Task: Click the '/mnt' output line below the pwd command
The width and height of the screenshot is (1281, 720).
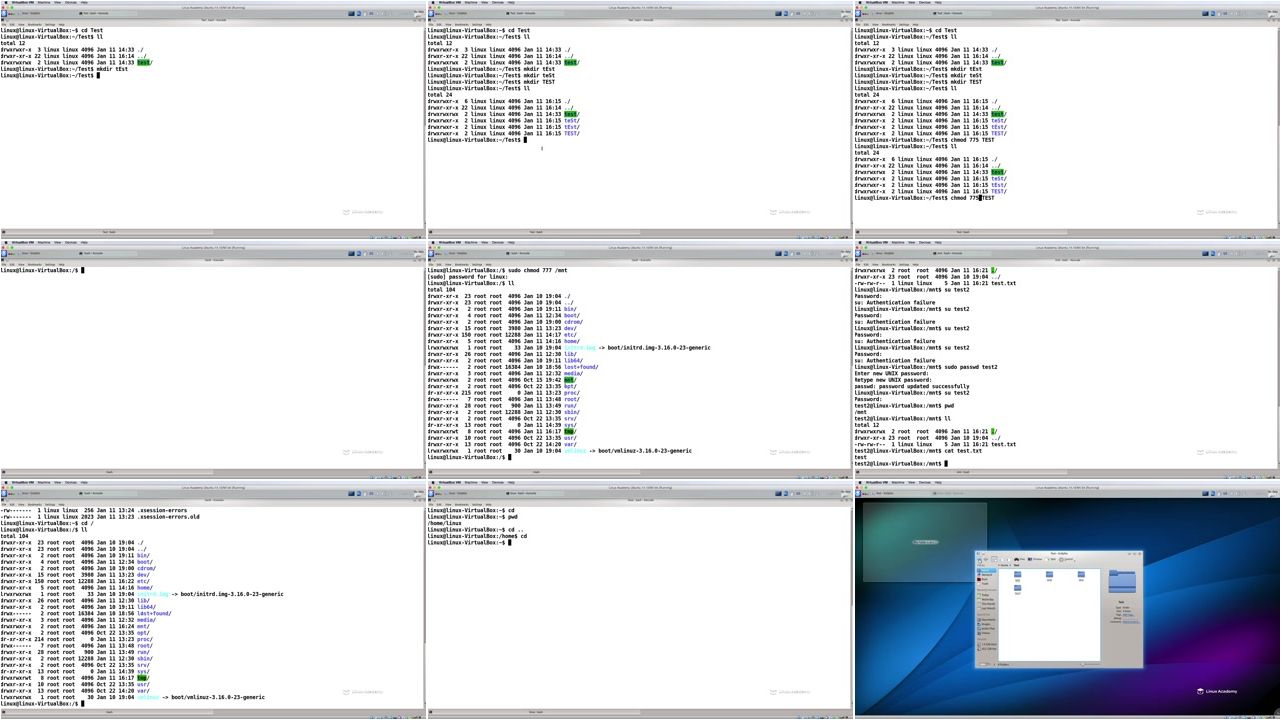Action: click(x=860, y=412)
